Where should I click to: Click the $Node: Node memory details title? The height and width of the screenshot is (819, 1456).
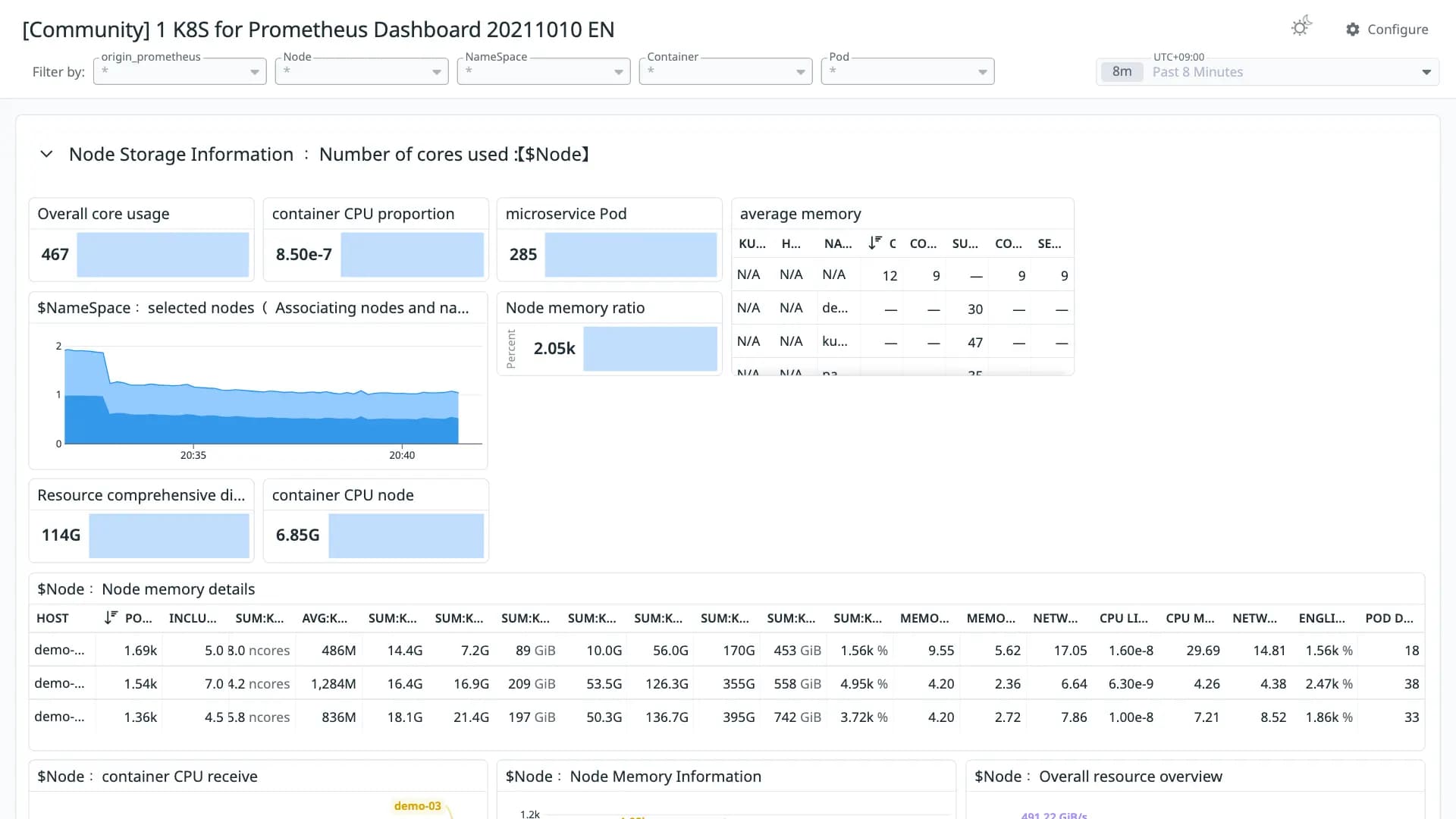point(146,589)
